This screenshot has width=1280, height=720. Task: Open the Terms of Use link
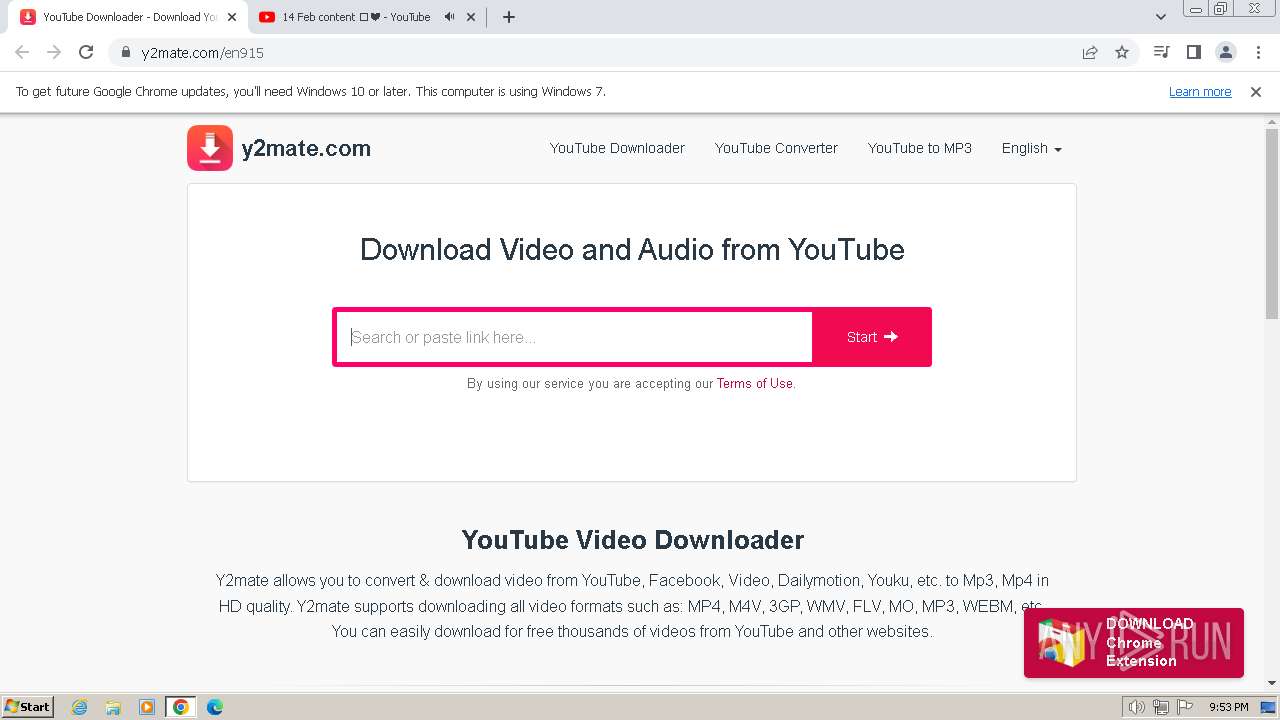point(755,383)
